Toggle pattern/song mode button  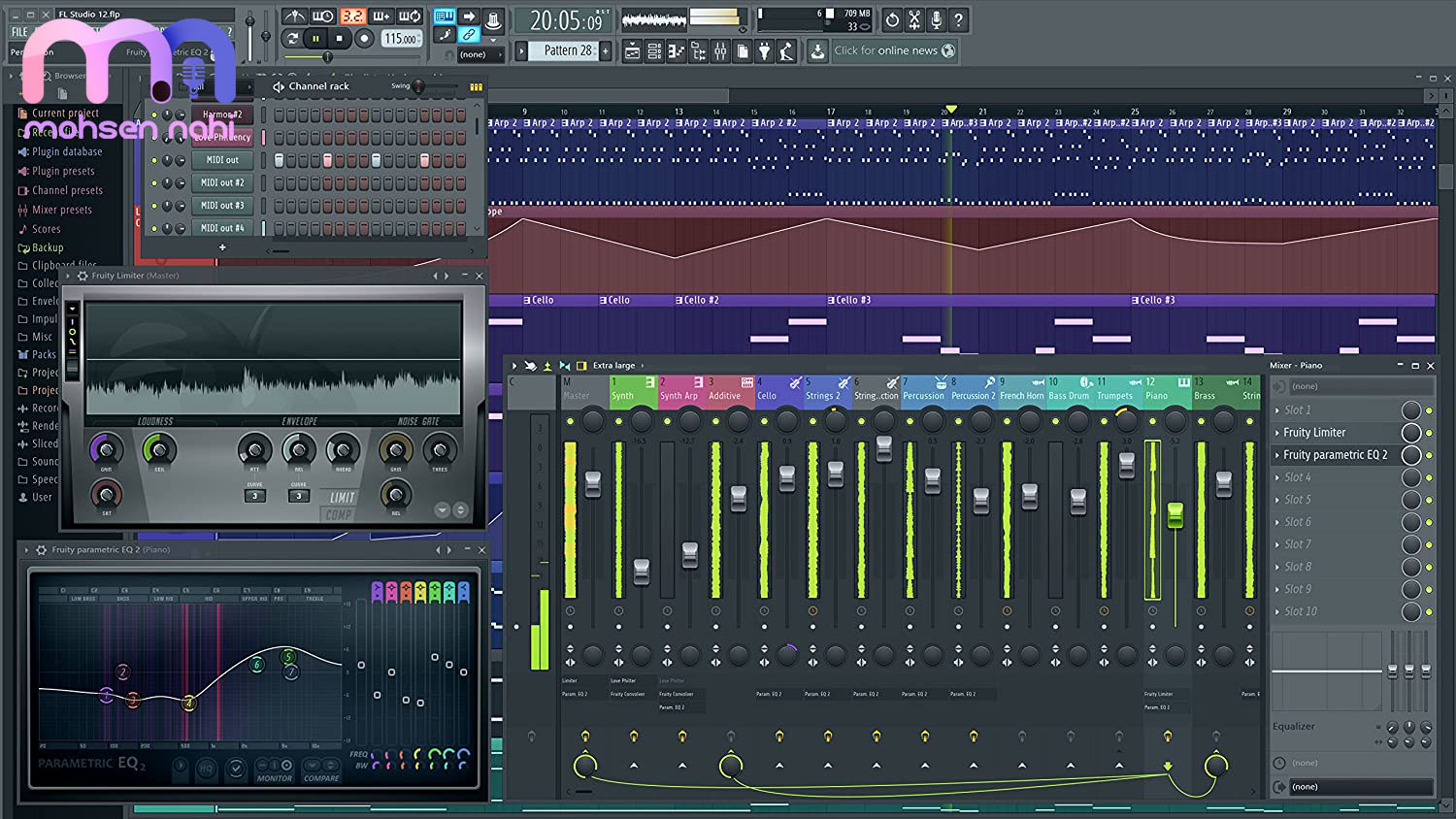click(292, 39)
